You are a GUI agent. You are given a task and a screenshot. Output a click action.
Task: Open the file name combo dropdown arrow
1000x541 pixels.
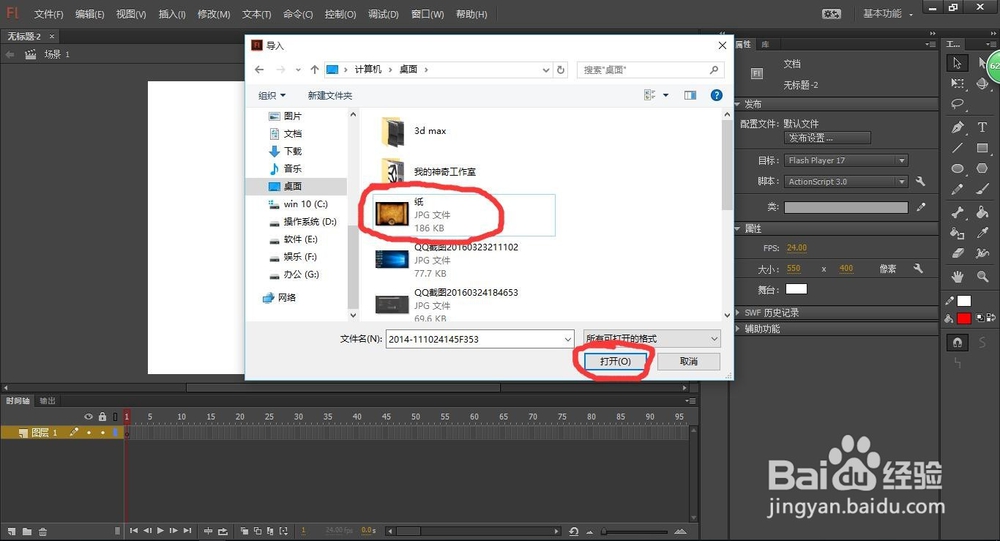(568, 339)
